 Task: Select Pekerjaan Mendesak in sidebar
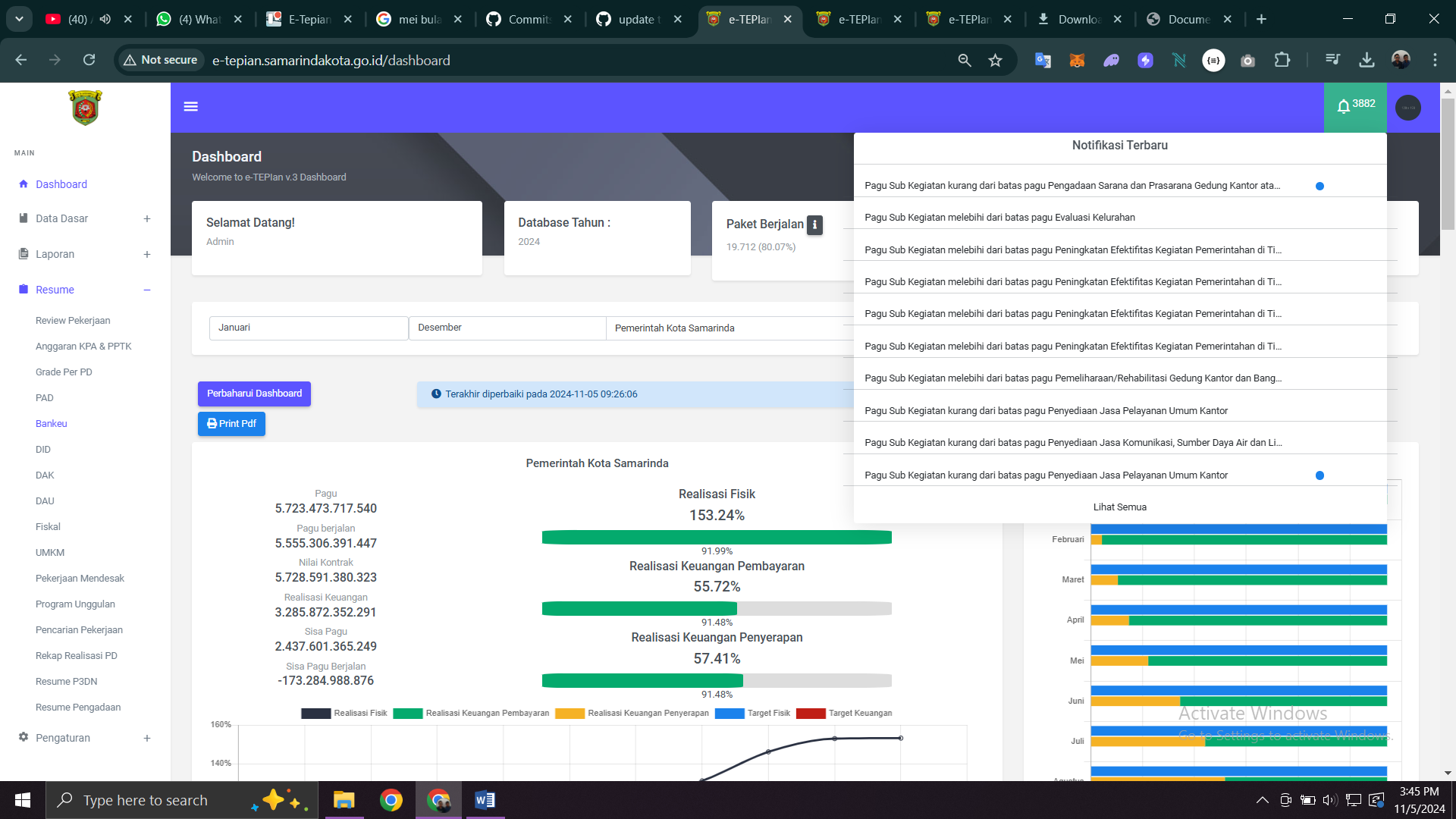coord(80,579)
